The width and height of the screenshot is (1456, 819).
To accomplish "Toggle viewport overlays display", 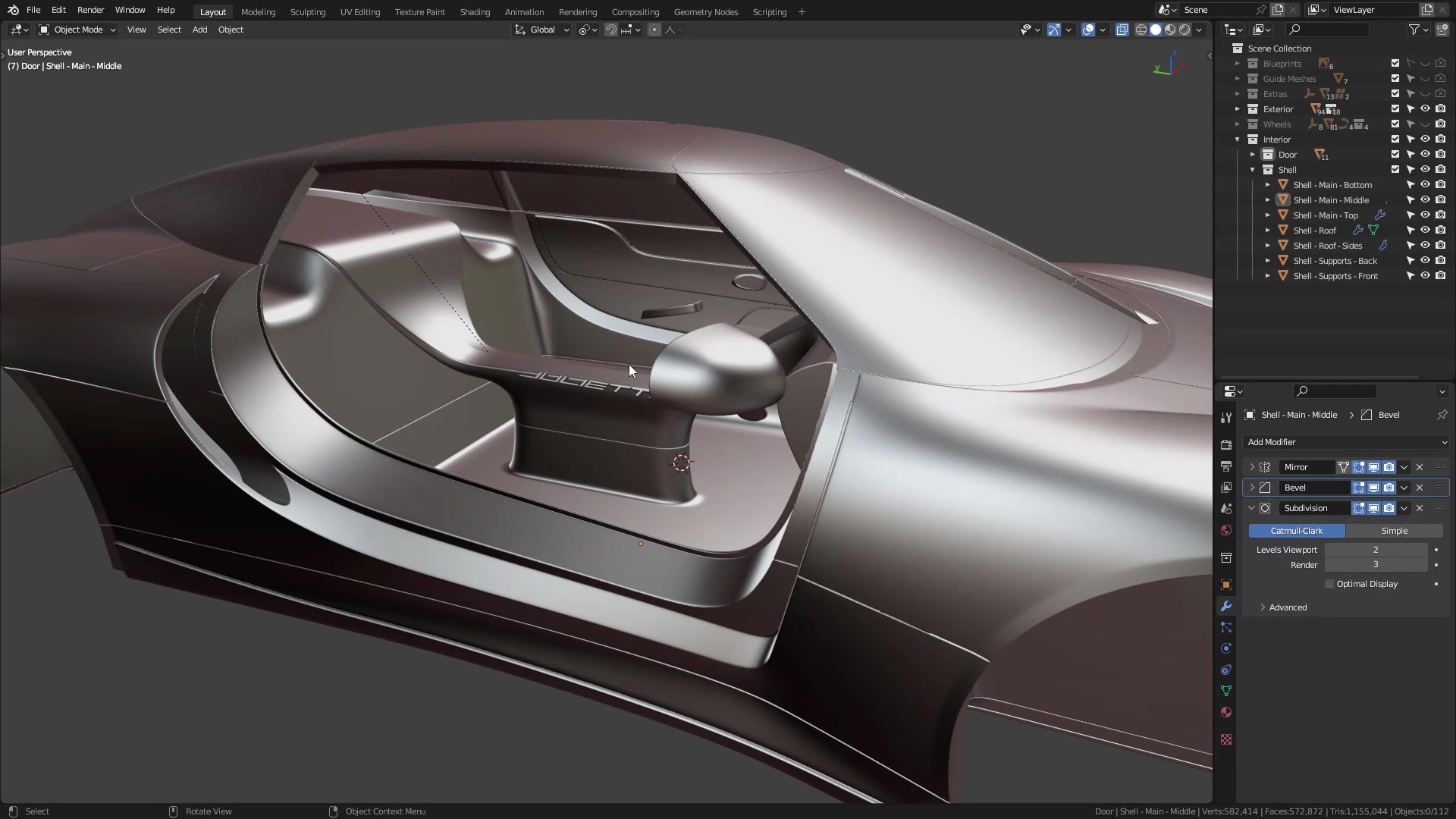I will (x=1088, y=30).
